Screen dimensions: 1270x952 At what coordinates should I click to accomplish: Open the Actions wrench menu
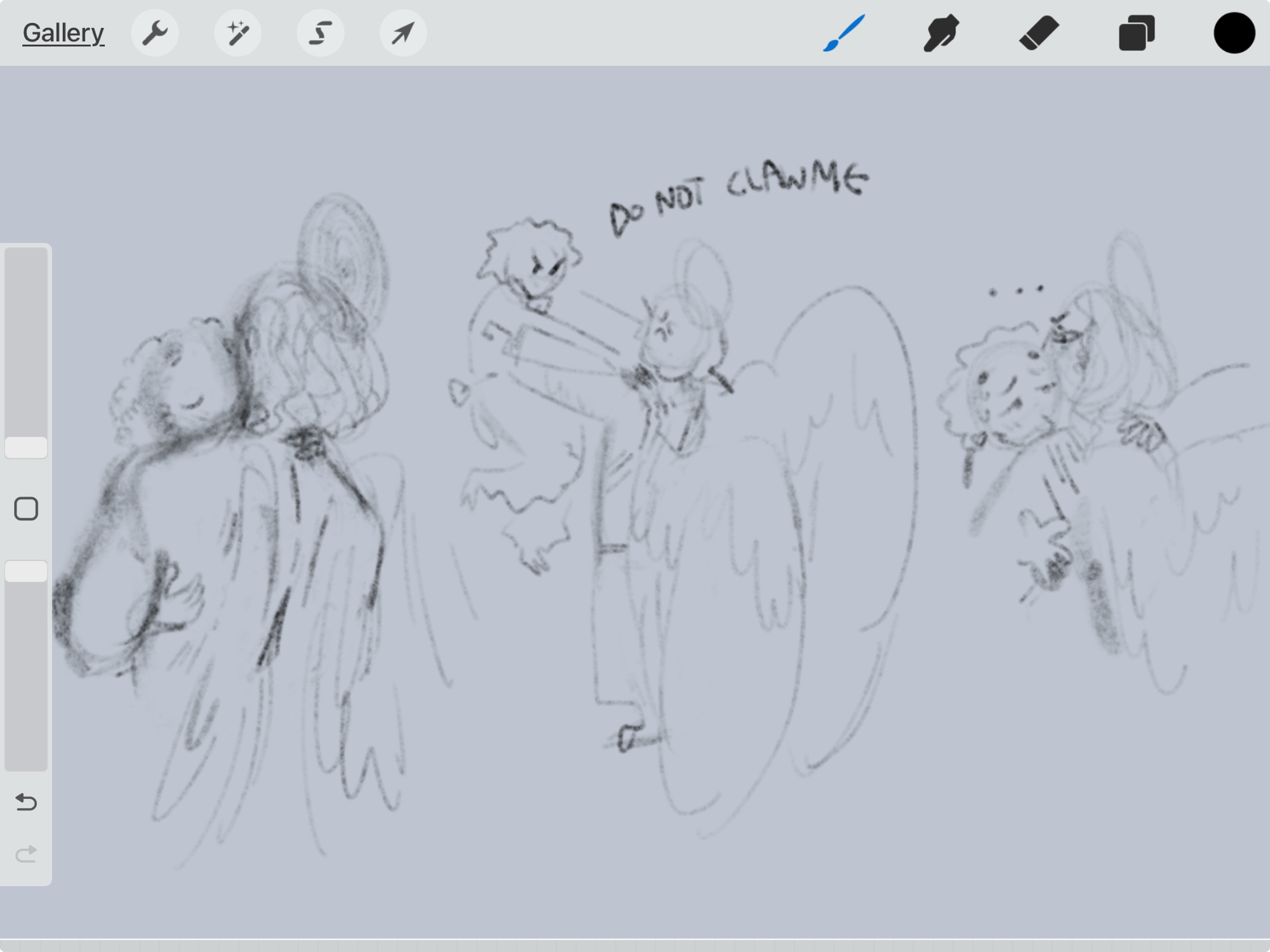point(155,33)
